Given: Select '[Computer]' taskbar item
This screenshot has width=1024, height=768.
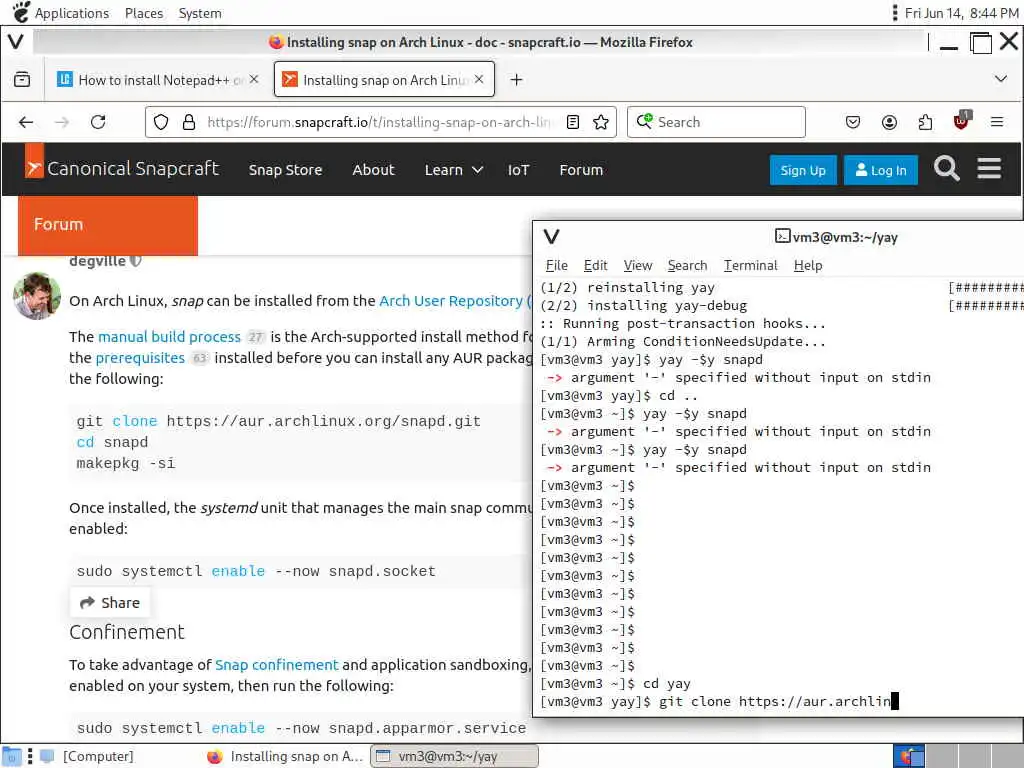Looking at the screenshot, I should [x=88, y=756].
